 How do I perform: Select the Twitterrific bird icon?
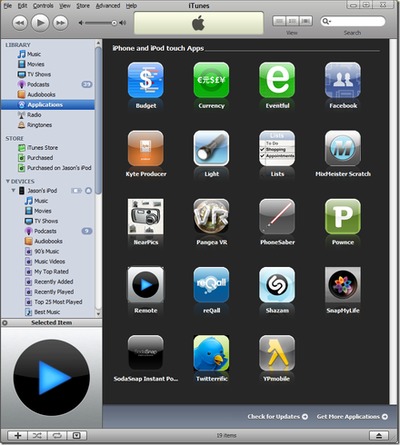coord(211,353)
